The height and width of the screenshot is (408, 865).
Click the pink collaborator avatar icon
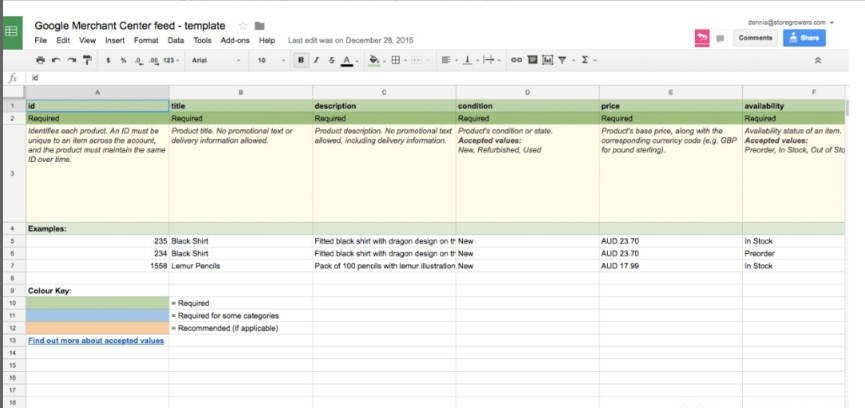pos(702,38)
